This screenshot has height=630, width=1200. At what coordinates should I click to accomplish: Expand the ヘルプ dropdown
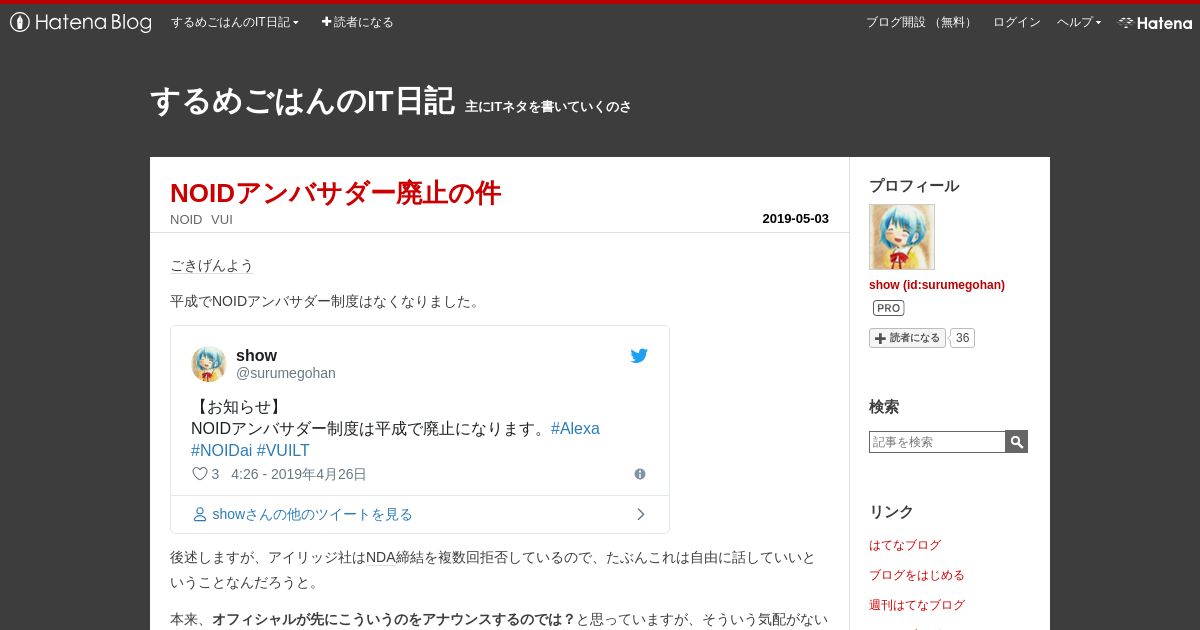pyautogui.click(x=1079, y=22)
